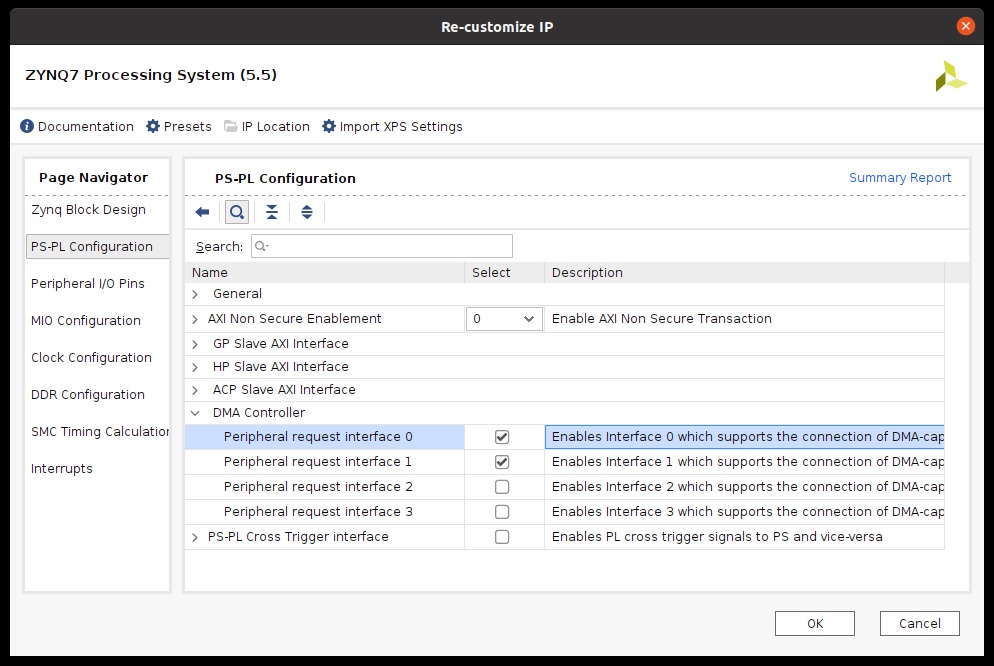Screen dimensions: 994x666
Task: Enable Peripheral request interface 2 checkbox
Action: (502, 487)
